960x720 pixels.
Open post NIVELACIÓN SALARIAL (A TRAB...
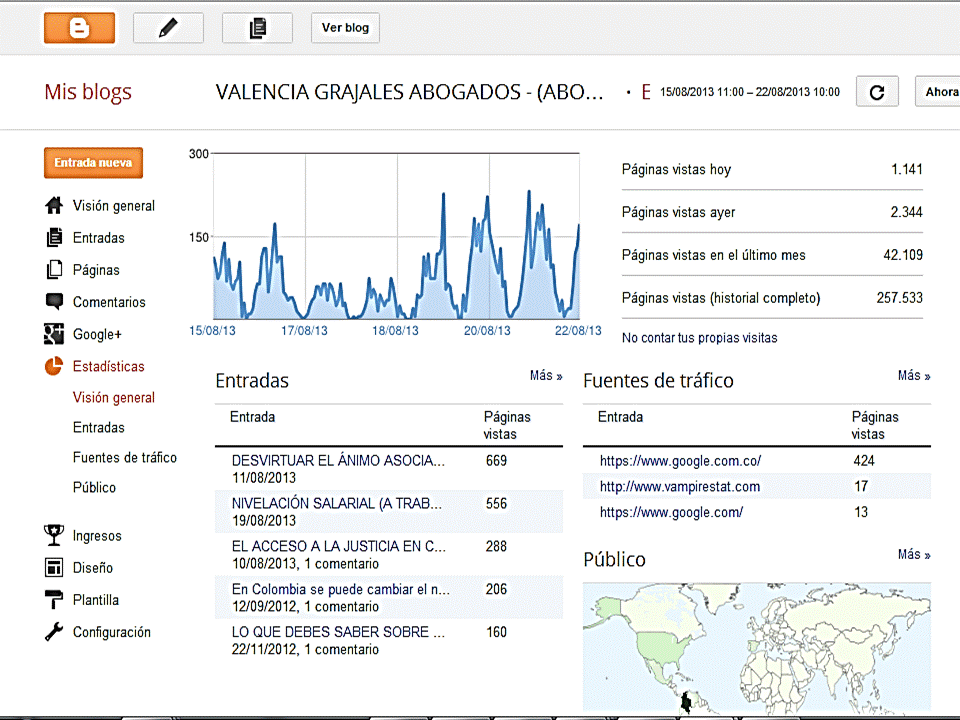[x=336, y=503]
